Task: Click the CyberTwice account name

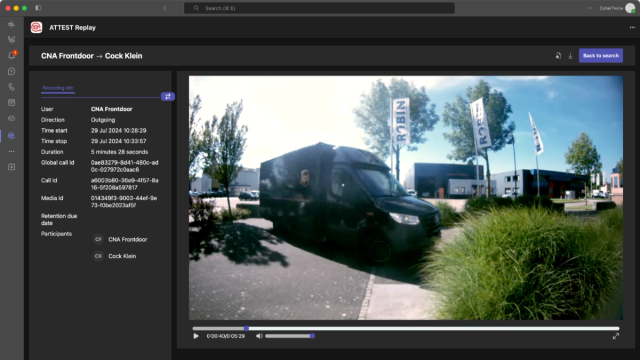Action: [611, 8]
